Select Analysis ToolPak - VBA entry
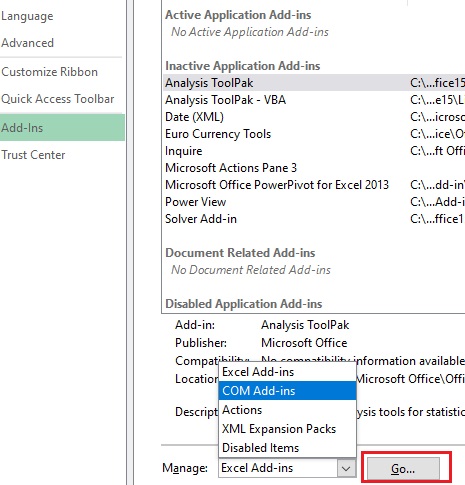This screenshot has width=465, height=485. [314, 100]
